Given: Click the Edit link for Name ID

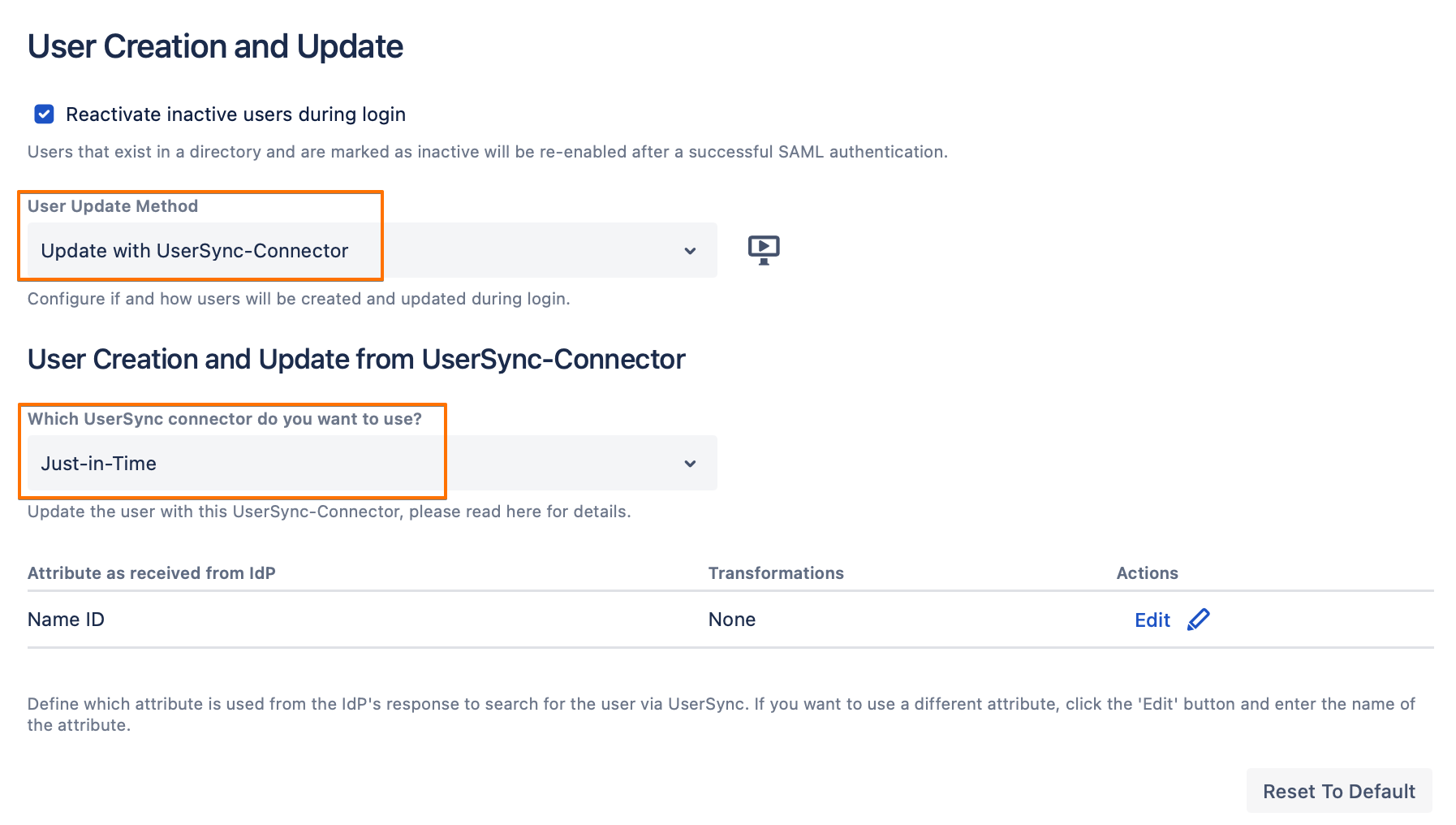Looking at the screenshot, I should point(1152,620).
